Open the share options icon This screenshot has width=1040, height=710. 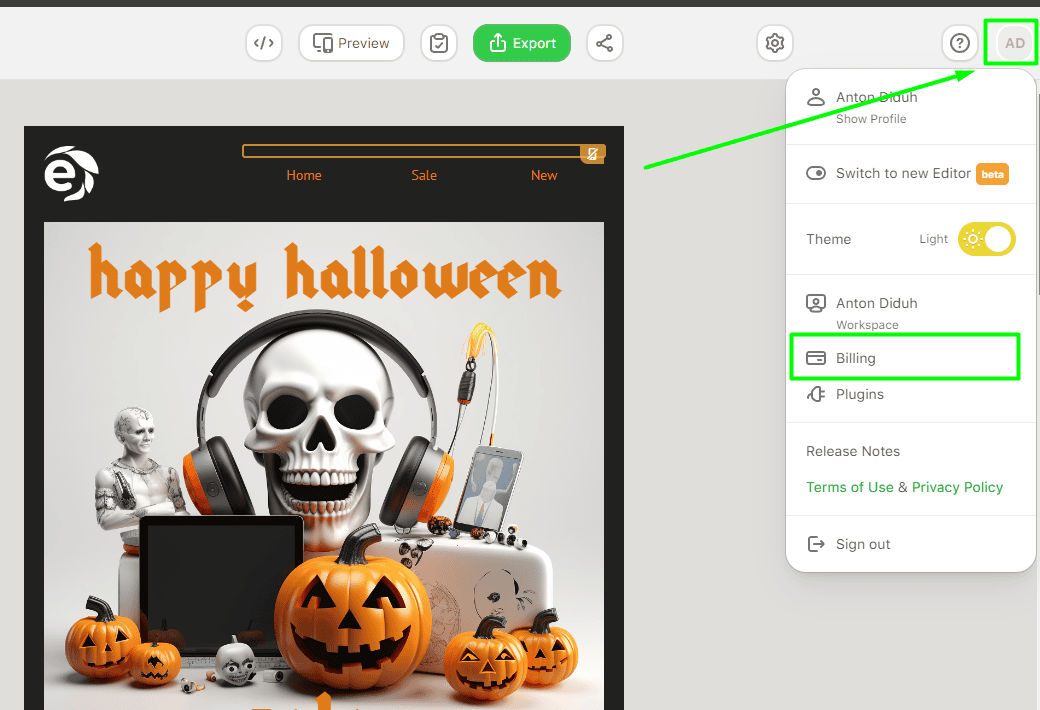click(x=604, y=43)
